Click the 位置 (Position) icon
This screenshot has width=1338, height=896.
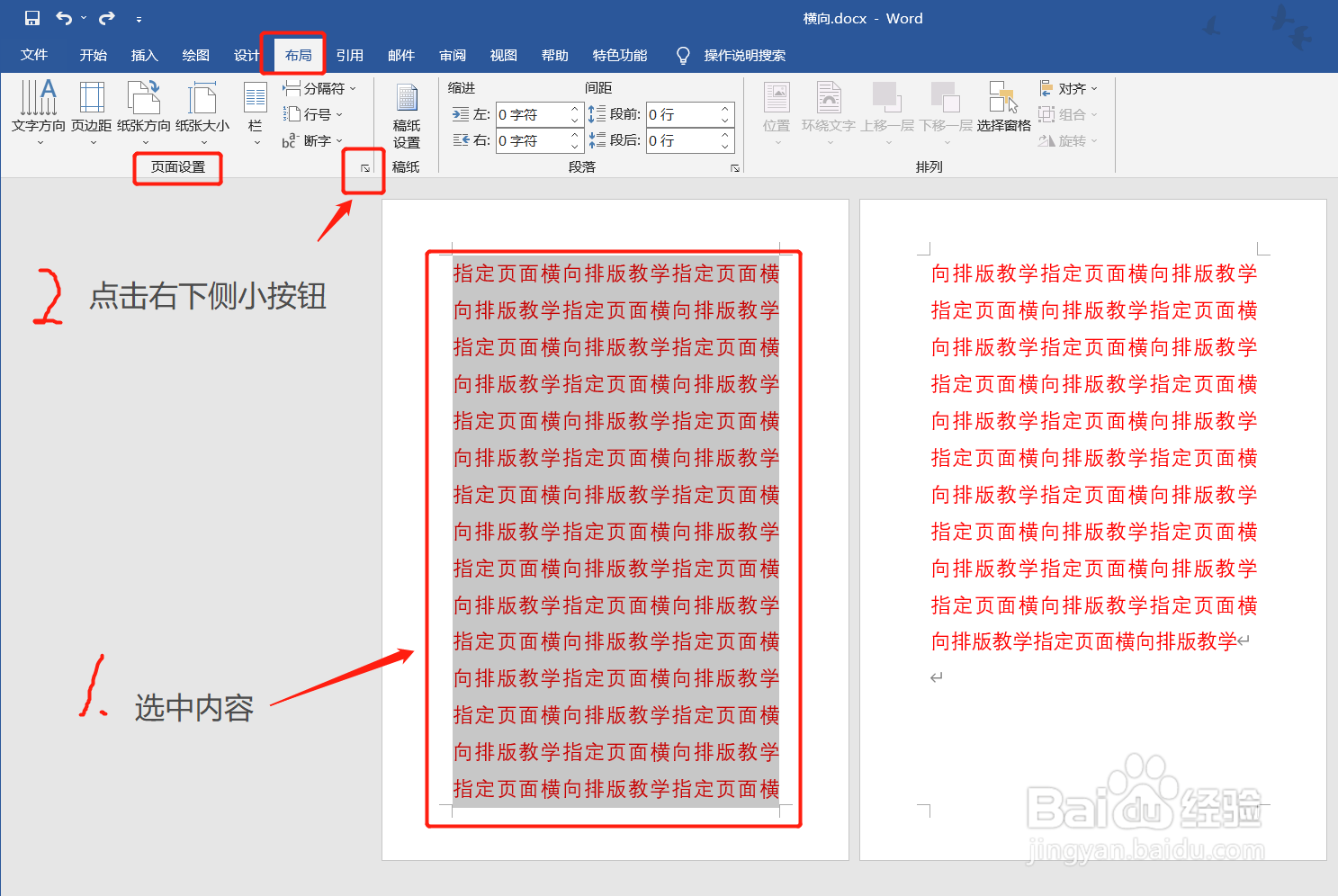[776, 108]
